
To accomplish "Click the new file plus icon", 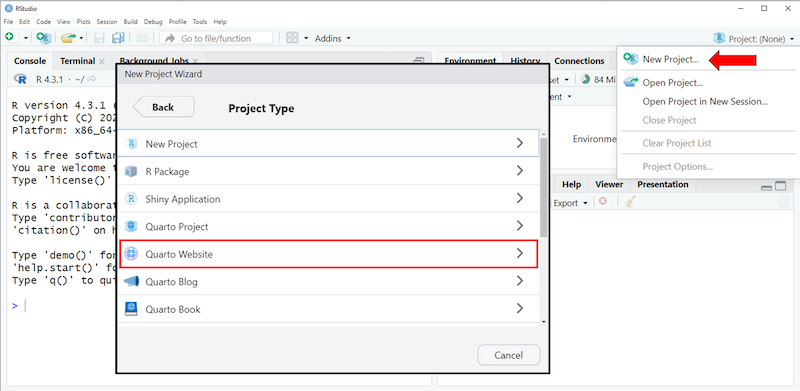I will pyautogui.click(x=10, y=38).
